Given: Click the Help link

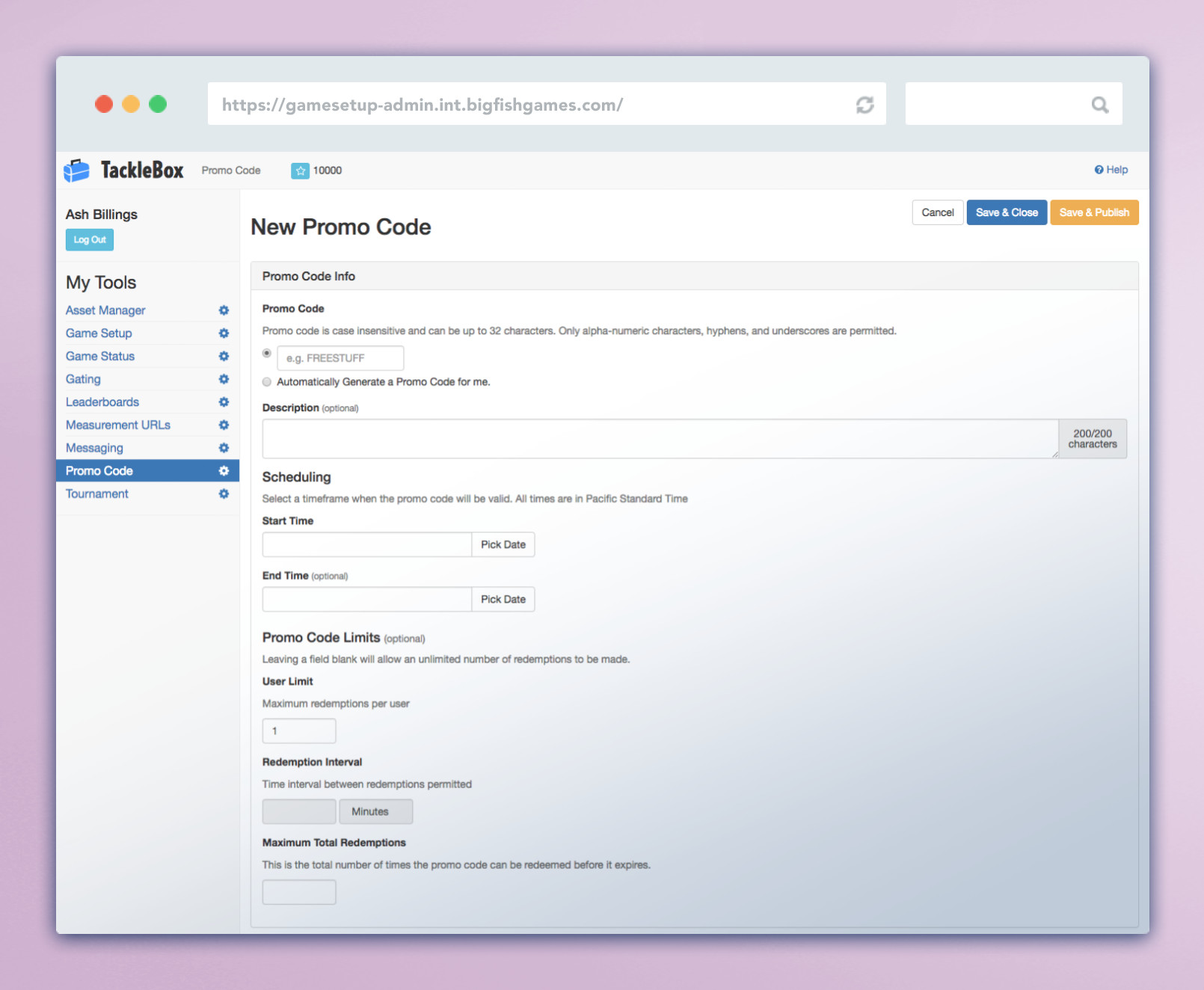Looking at the screenshot, I should (x=1111, y=170).
